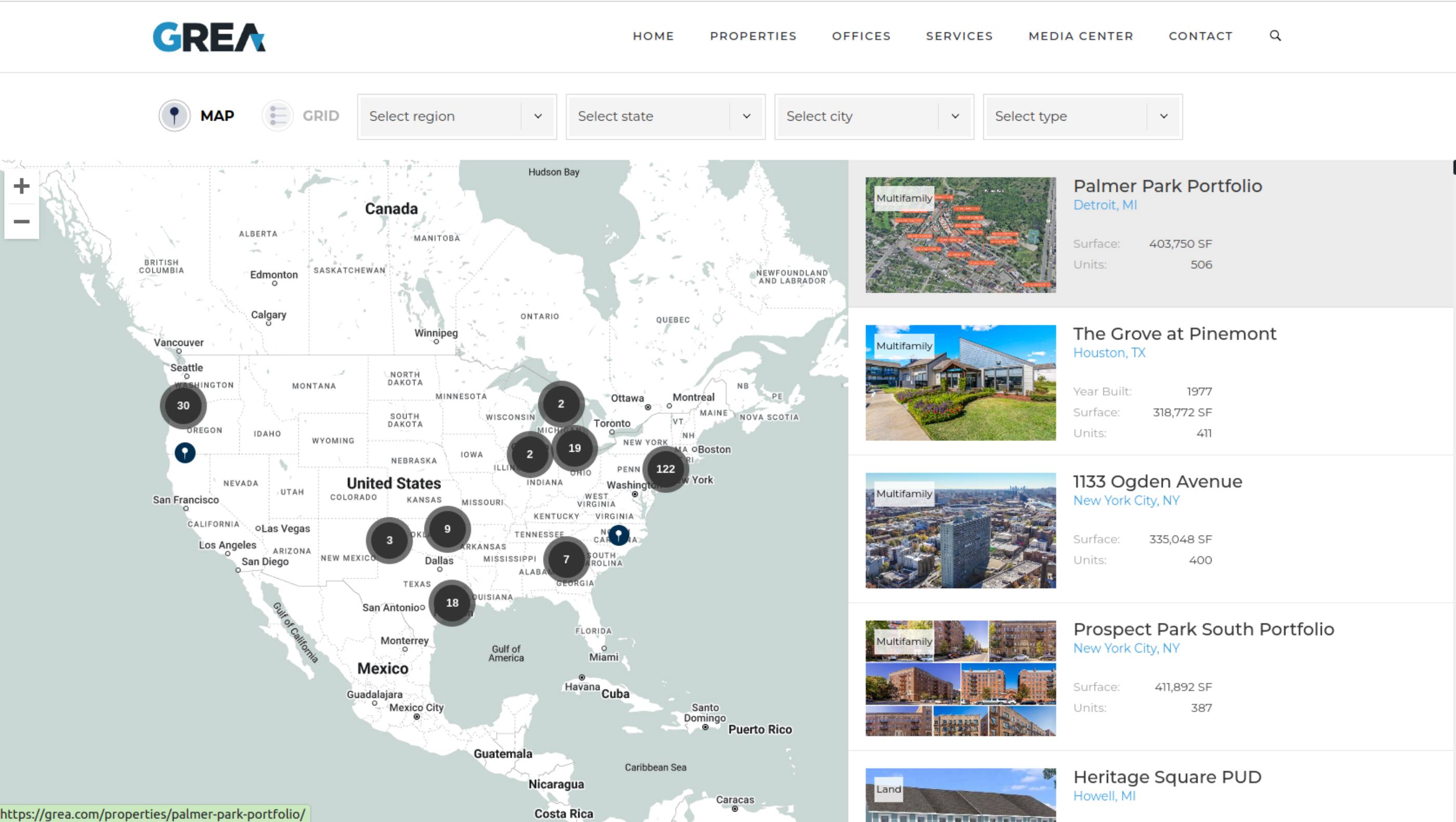1456x822 pixels.
Task: Click the GREA logo
Action: pos(209,37)
